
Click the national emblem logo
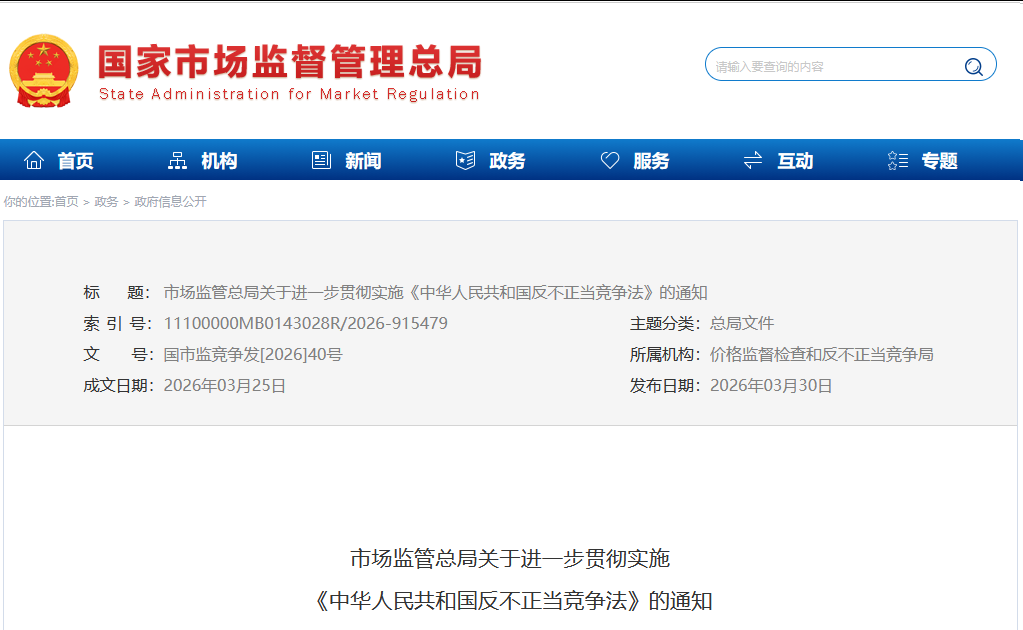click(43, 71)
